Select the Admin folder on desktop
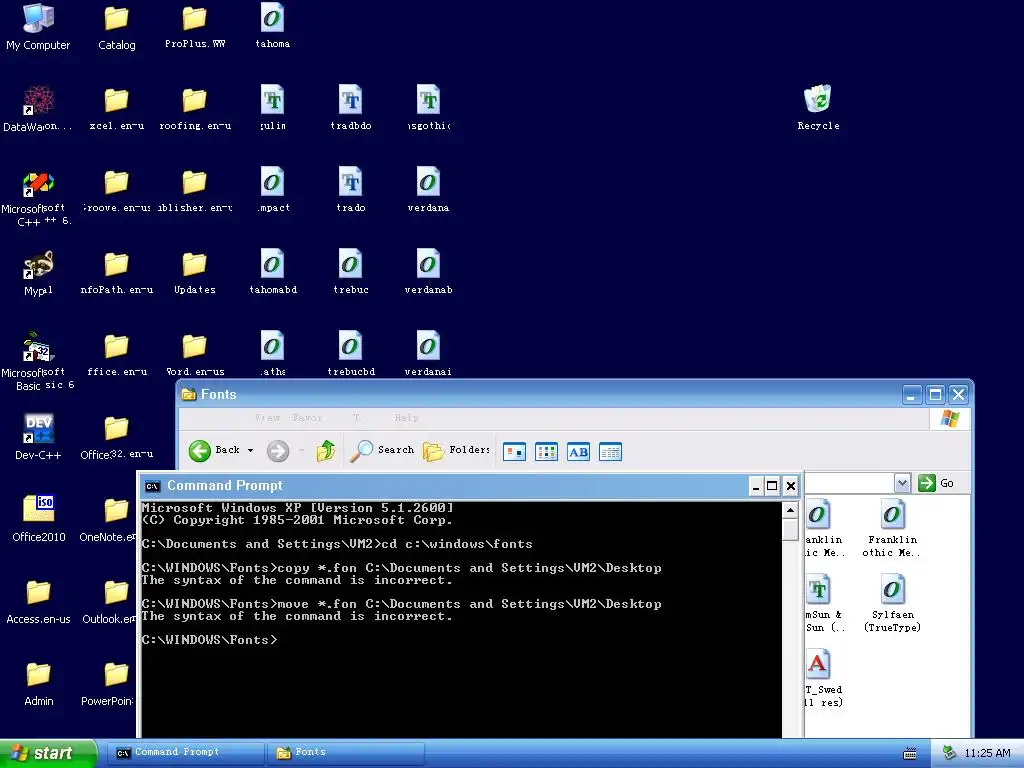Viewport: 1024px width, 768px height. pos(39,683)
